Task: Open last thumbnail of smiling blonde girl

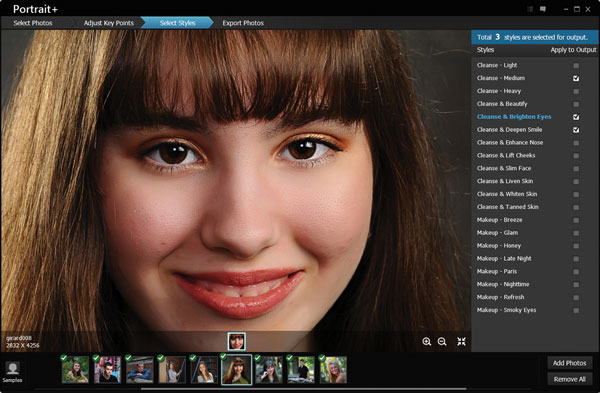Action: (333, 370)
